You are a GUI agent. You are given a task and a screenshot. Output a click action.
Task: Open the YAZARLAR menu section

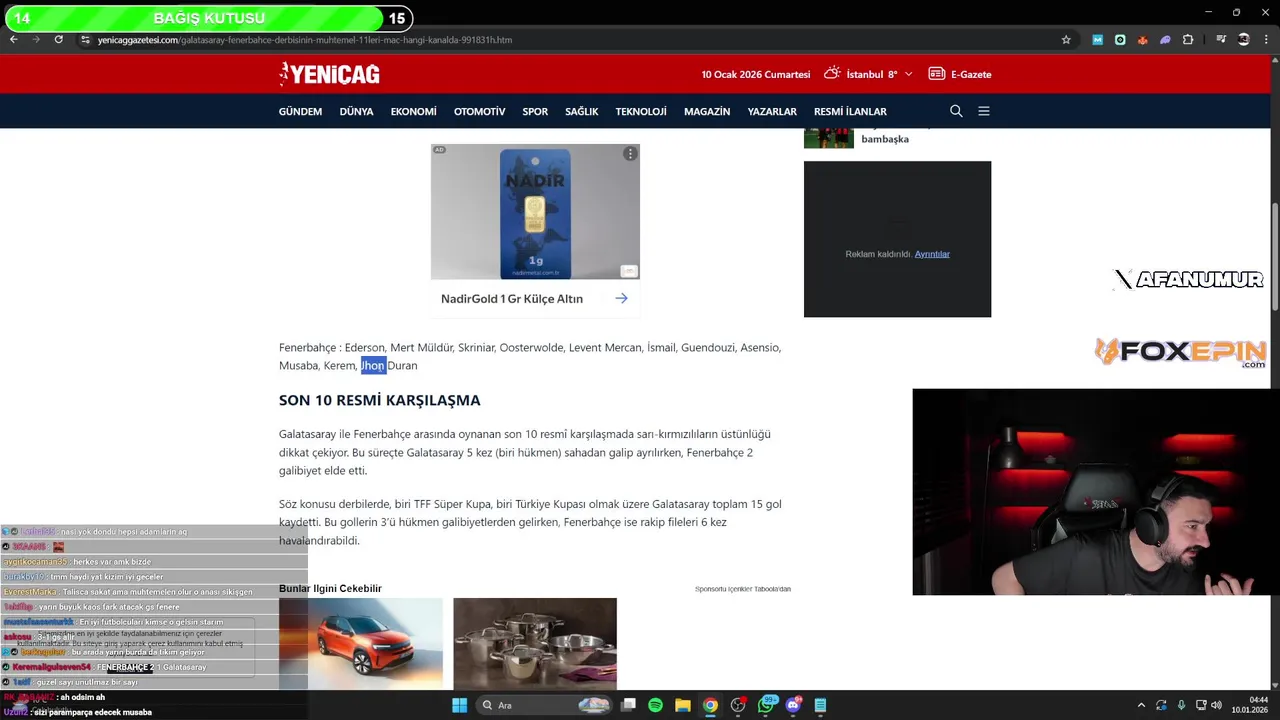tap(772, 111)
